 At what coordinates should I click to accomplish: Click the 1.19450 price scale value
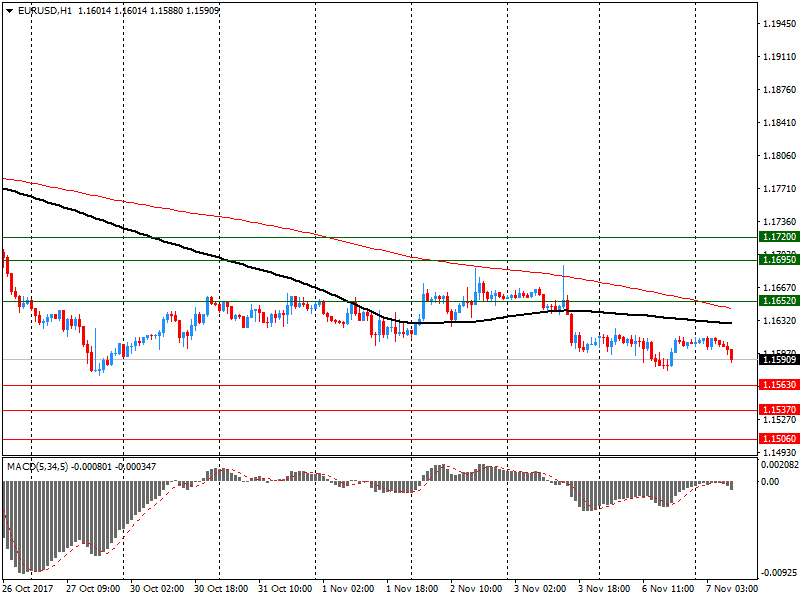click(780, 23)
